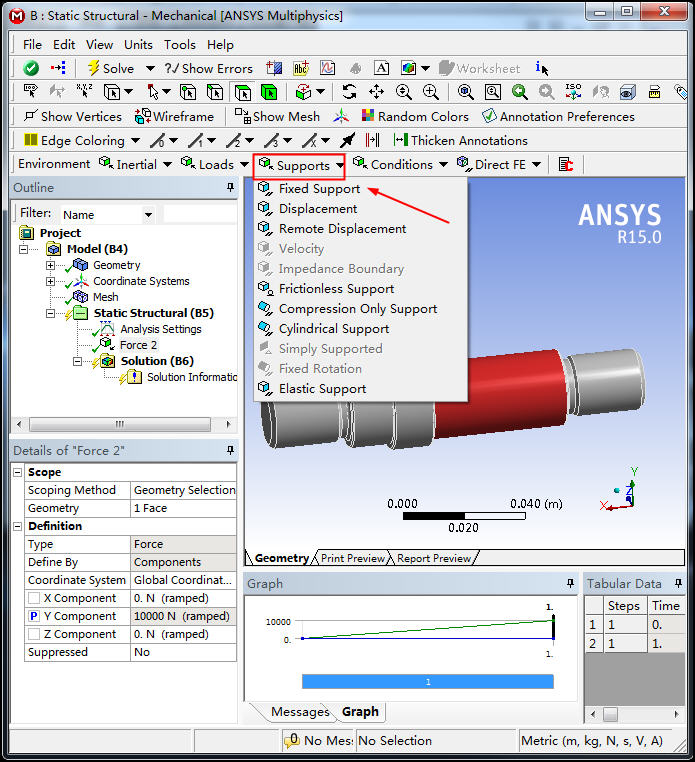Open the Messages tab
The image size is (695, 762).
click(299, 712)
